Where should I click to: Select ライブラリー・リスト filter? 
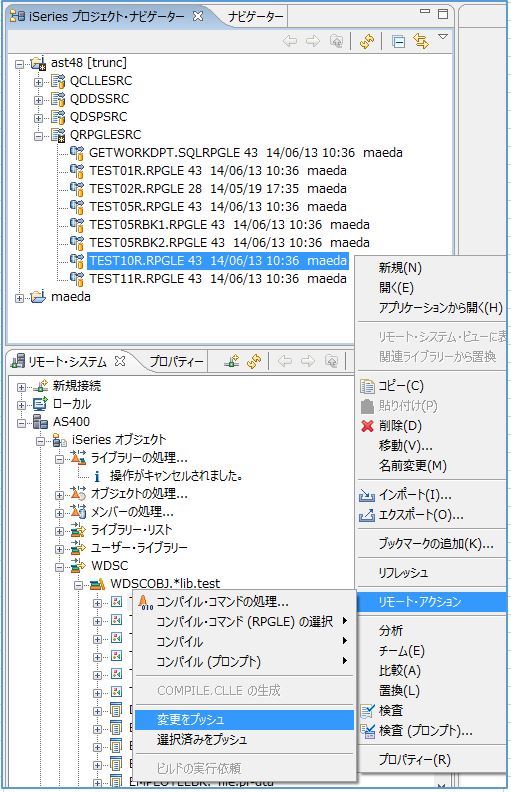pos(132,530)
